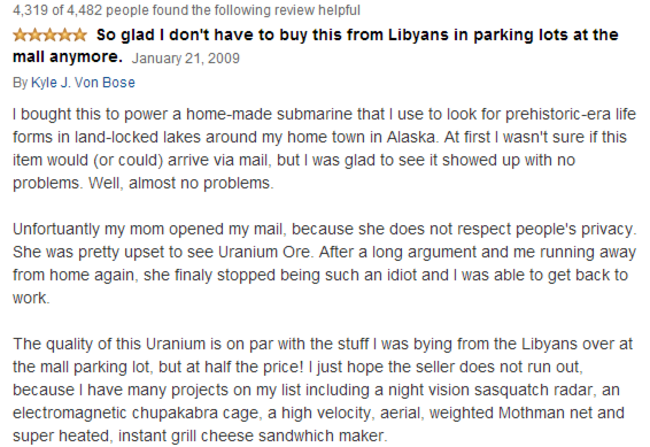
Task: Click the helpful votes summary line
Action: (x=187, y=10)
